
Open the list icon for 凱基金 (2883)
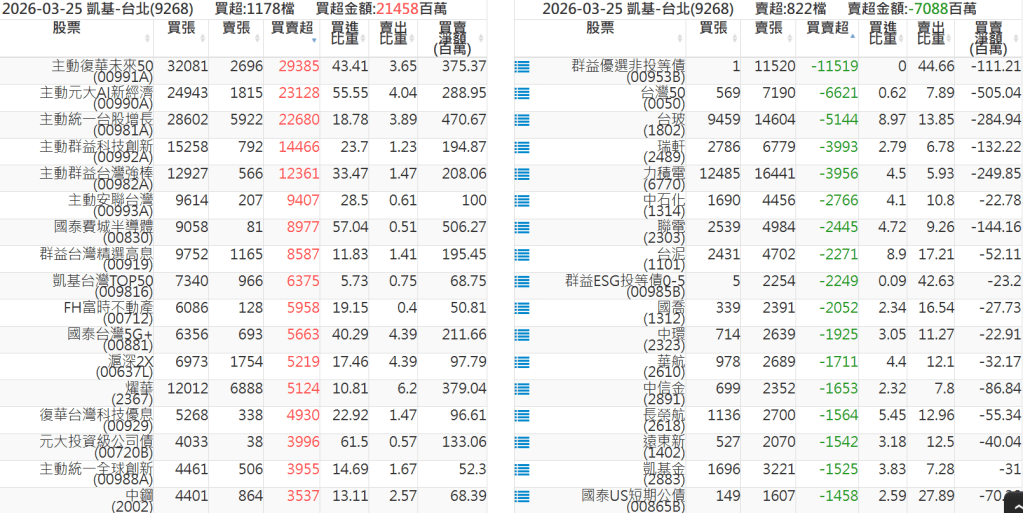(x=521, y=472)
